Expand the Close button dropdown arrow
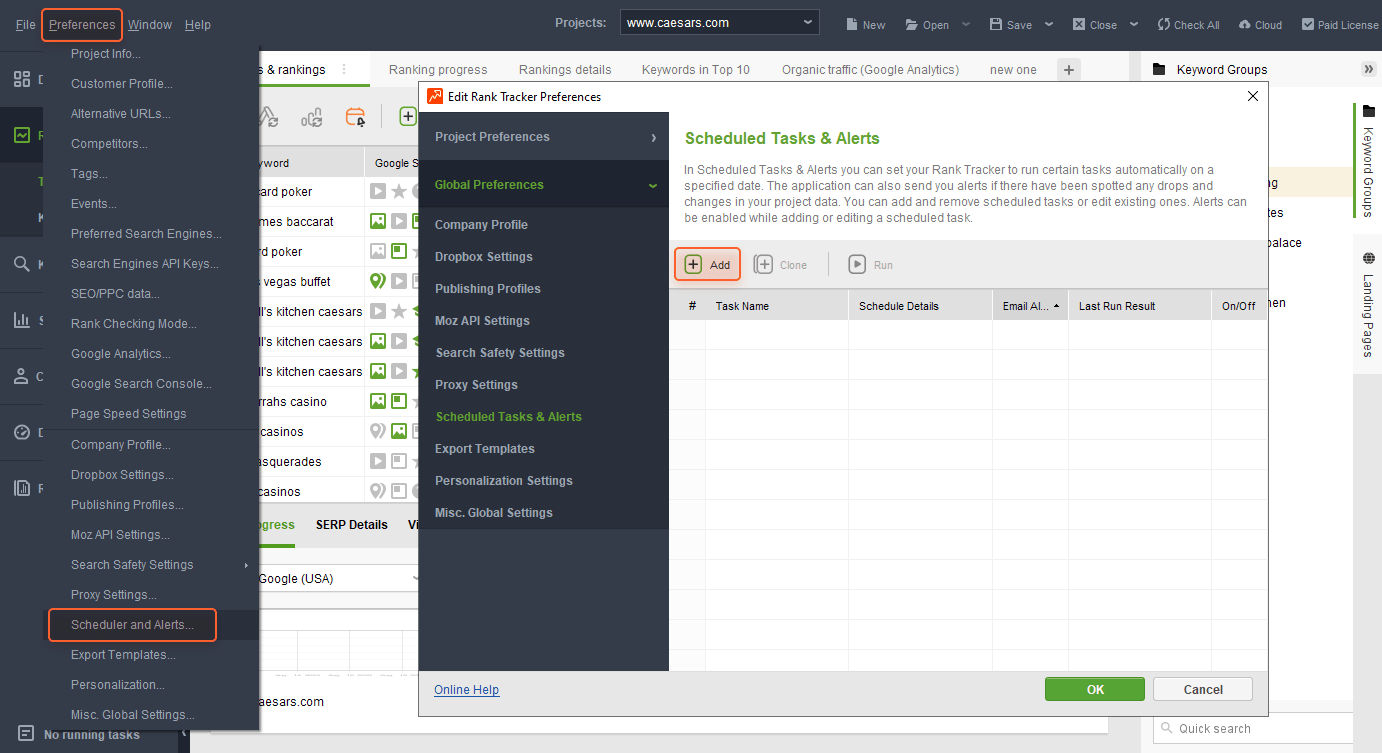The height and width of the screenshot is (753, 1382). tap(1134, 25)
